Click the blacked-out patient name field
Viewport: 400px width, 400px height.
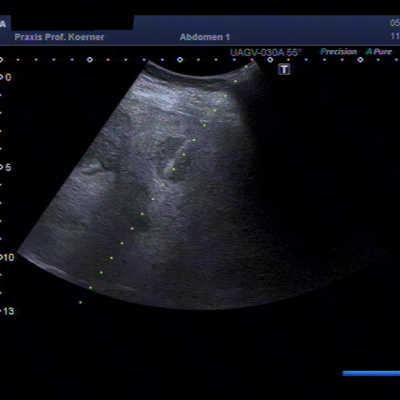coord(72,23)
